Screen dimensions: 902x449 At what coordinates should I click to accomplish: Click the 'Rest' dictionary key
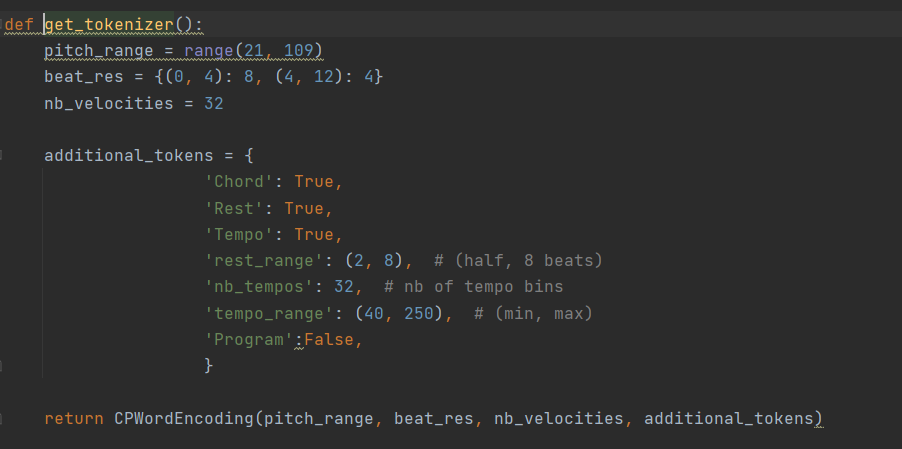(x=234, y=208)
